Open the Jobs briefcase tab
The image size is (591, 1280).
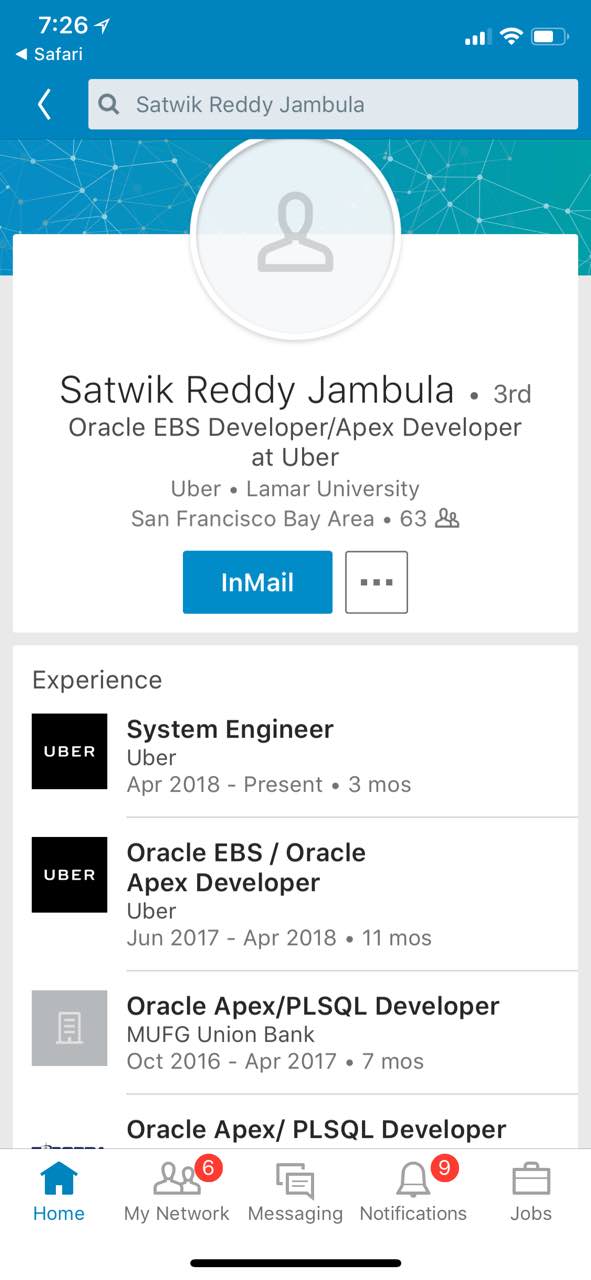point(531,1193)
